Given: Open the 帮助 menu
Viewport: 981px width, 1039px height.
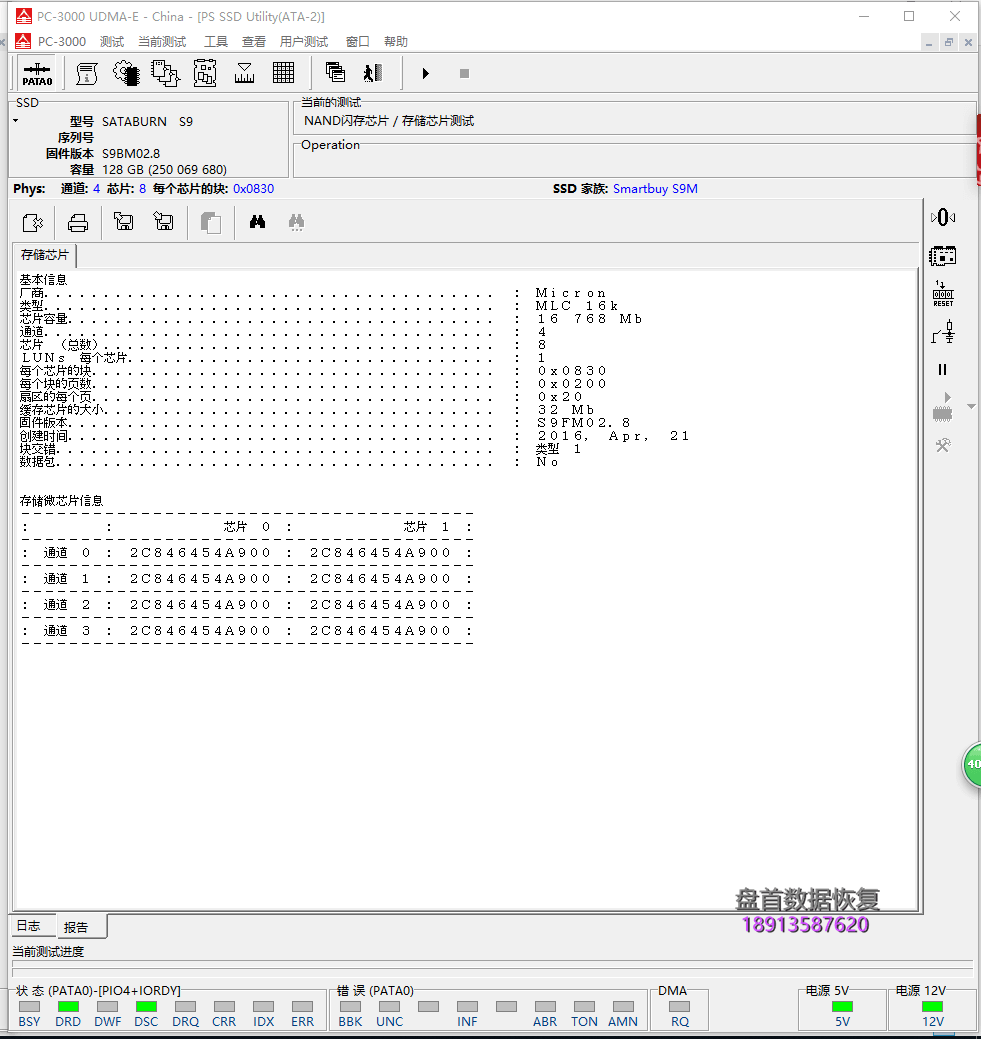Looking at the screenshot, I should pyautogui.click(x=396, y=41).
